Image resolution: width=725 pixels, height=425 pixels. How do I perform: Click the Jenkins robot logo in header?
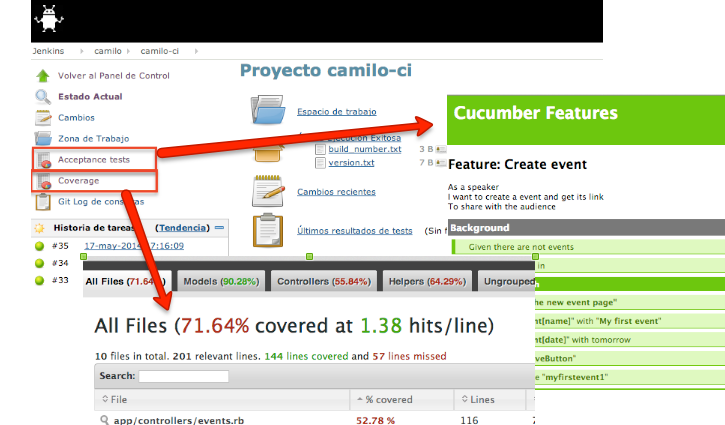(48, 19)
